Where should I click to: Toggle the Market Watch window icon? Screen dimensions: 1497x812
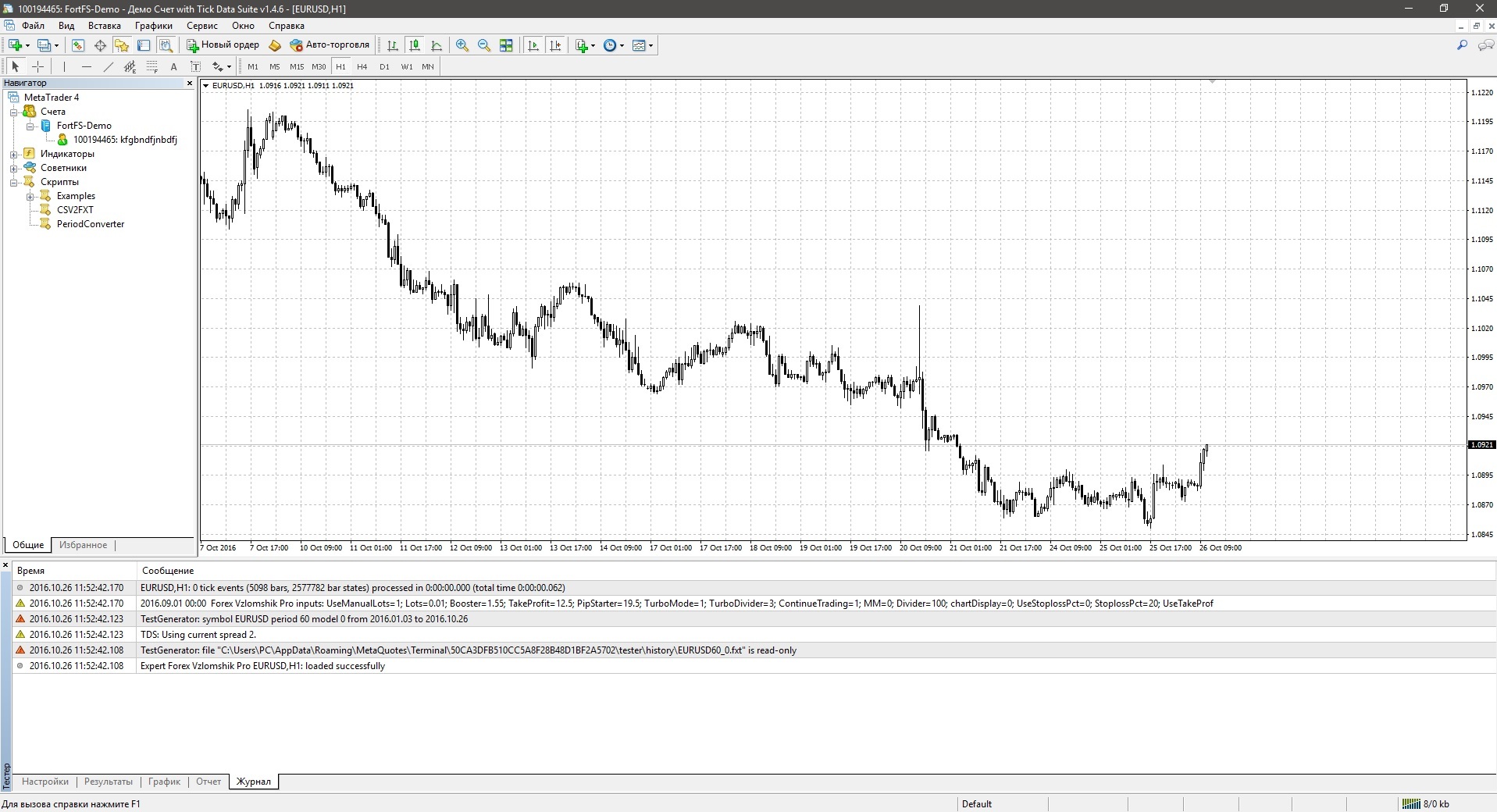(78, 45)
